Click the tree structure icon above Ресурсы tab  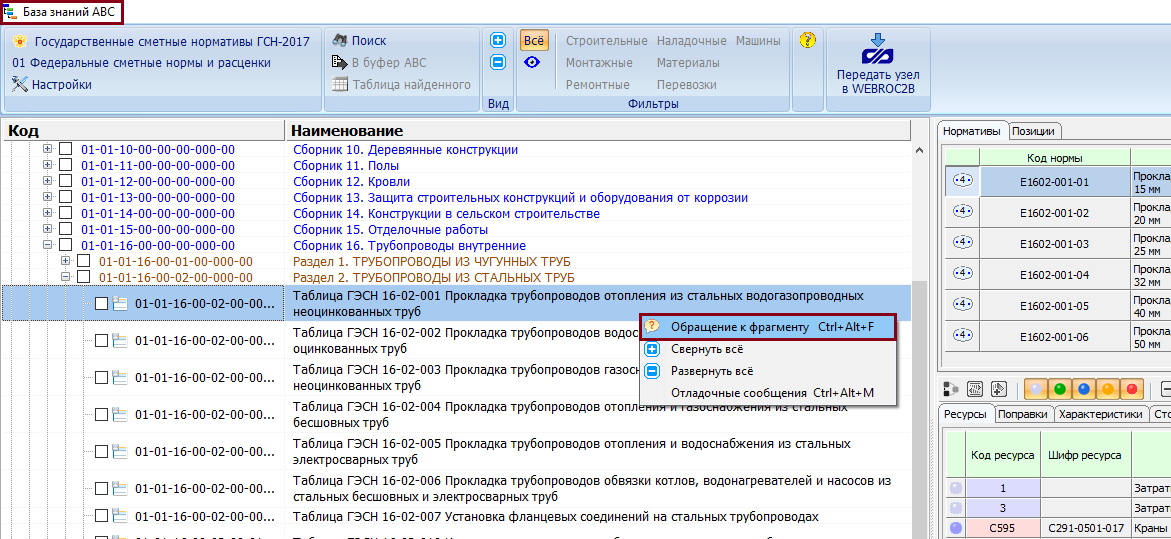click(x=951, y=389)
